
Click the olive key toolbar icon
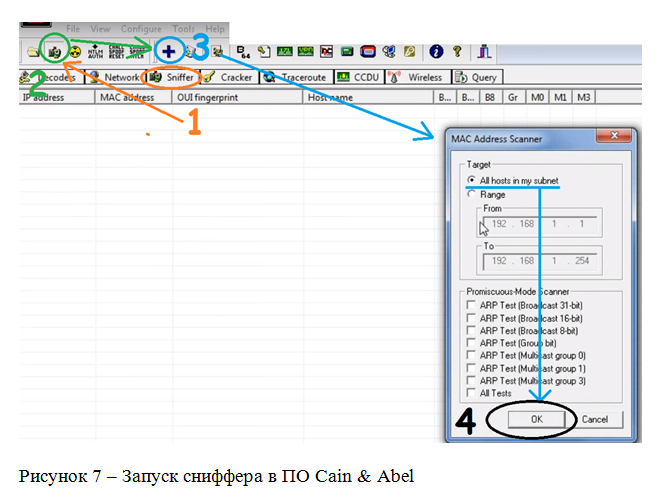[409, 52]
